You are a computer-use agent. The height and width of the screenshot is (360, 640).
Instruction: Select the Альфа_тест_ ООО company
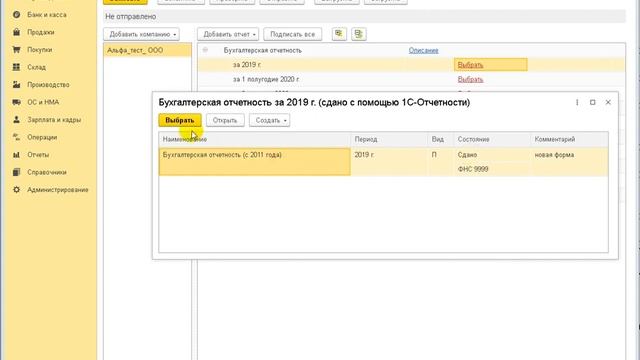coord(147,50)
